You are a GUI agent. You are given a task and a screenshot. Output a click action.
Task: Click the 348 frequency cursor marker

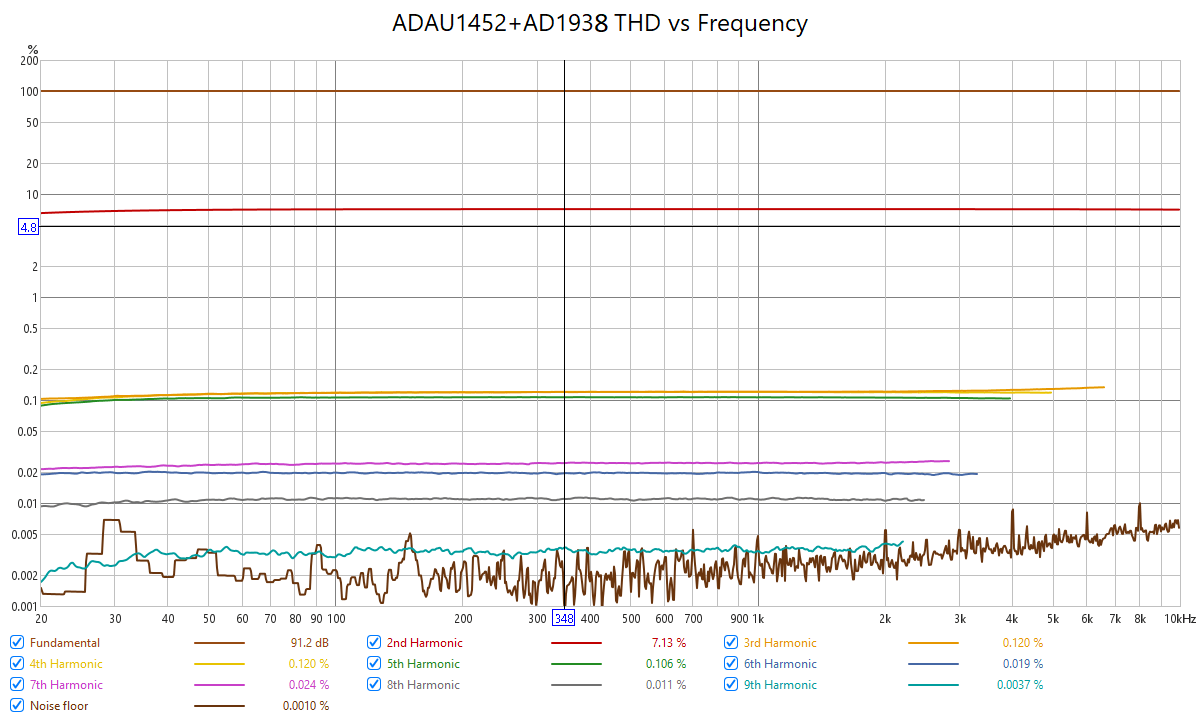pyautogui.click(x=564, y=617)
